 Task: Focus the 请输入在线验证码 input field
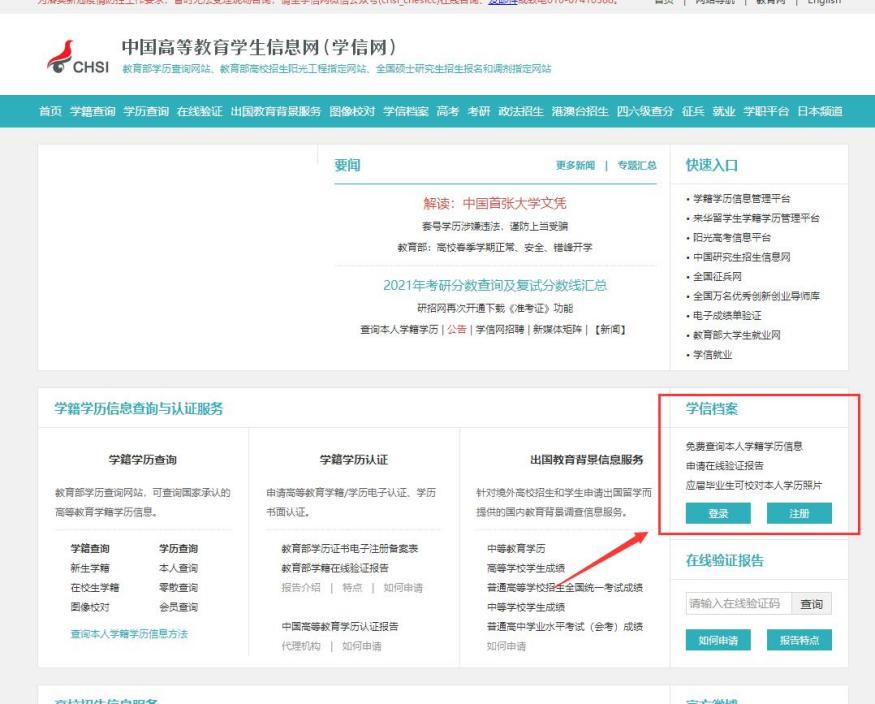coord(736,604)
